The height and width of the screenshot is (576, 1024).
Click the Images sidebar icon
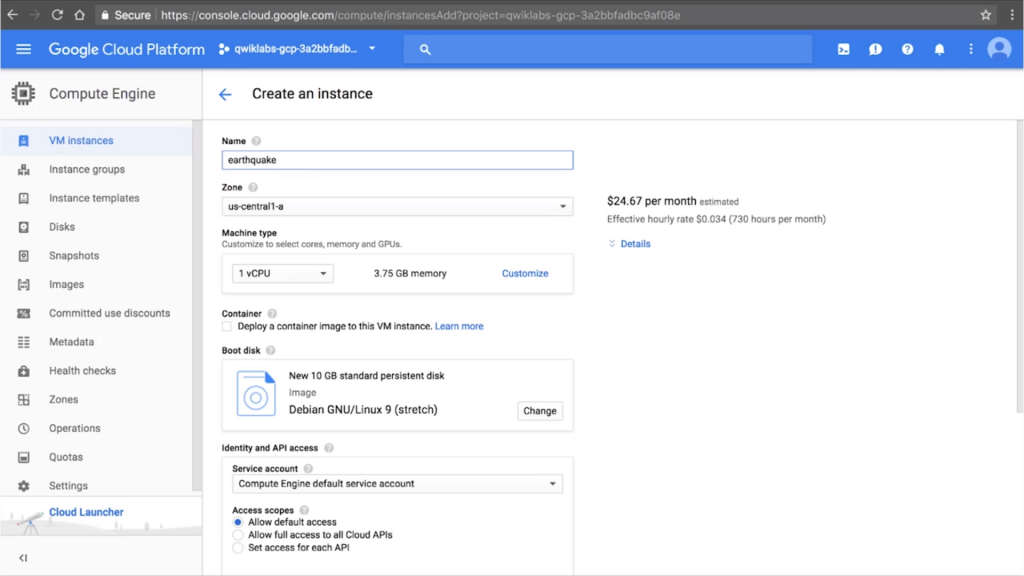(24, 284)
